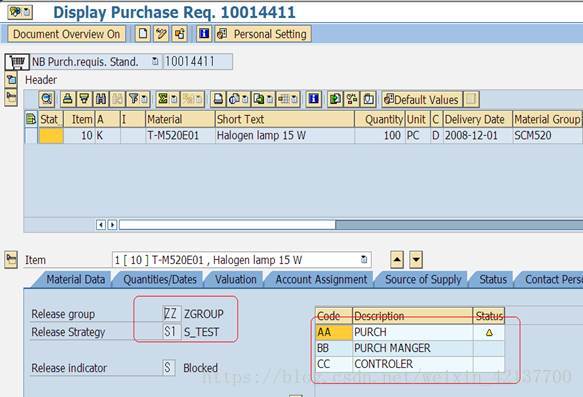Click the Views icon in grid toolbar
Screen dimensions: 583x397
coord(234,99)
